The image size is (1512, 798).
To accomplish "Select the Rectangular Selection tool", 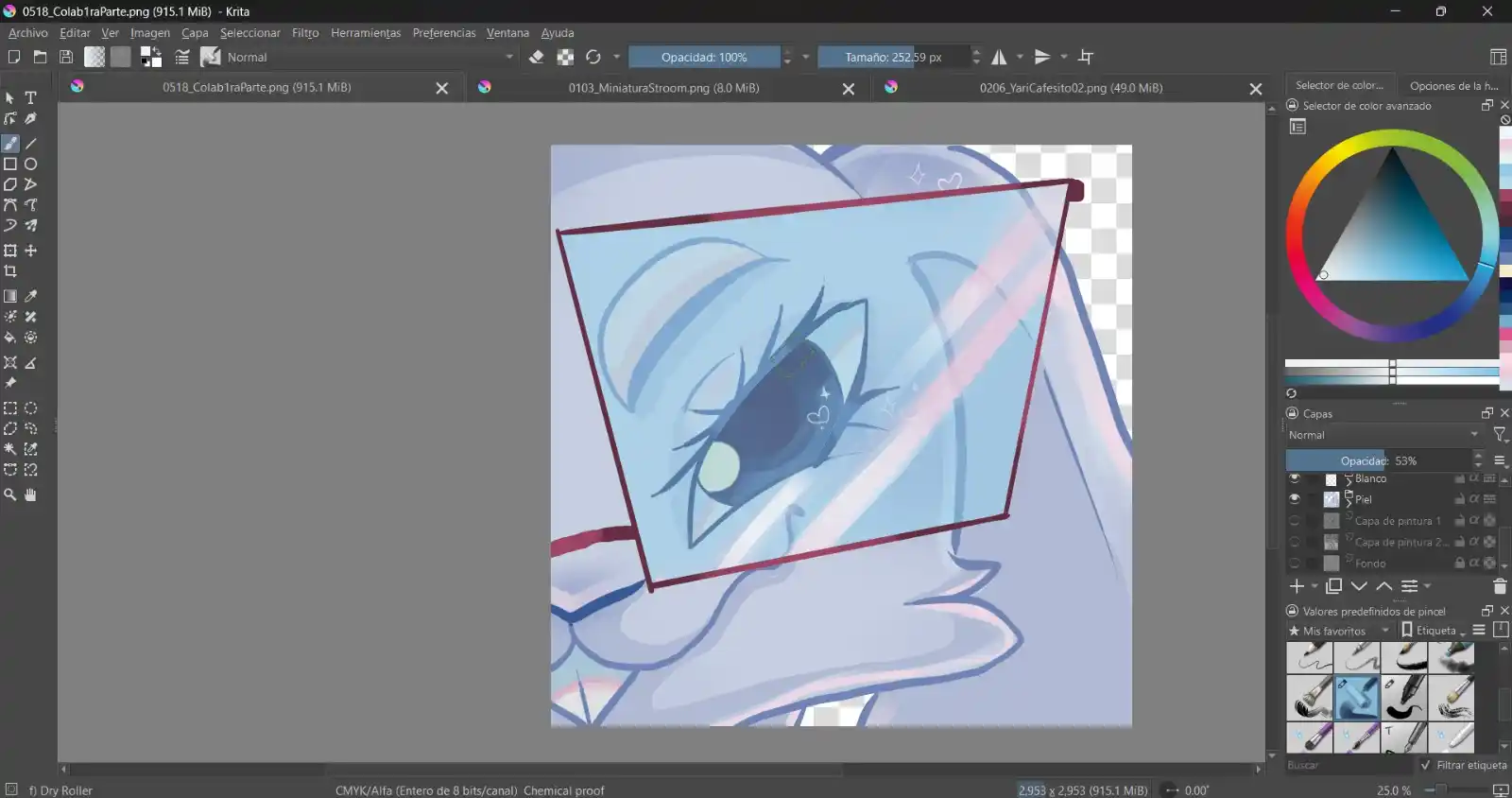I will (x=10, y=408).
